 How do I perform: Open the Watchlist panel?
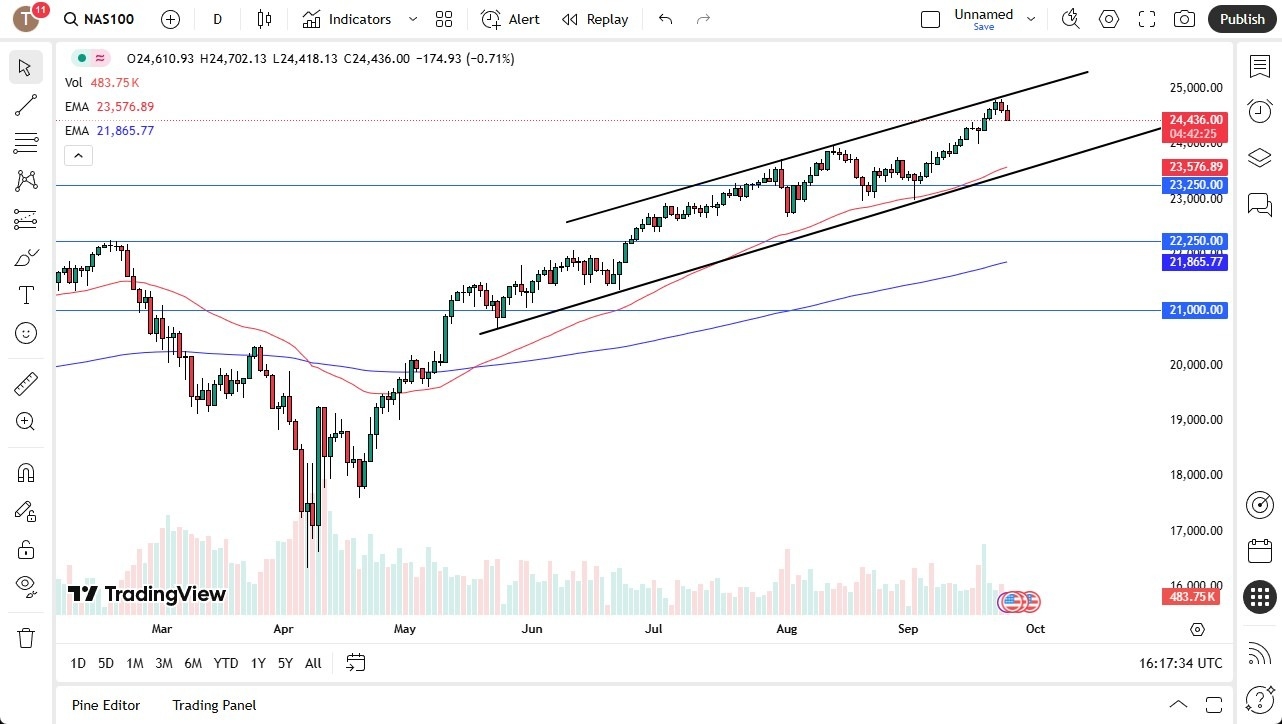tap(1259, 65)
